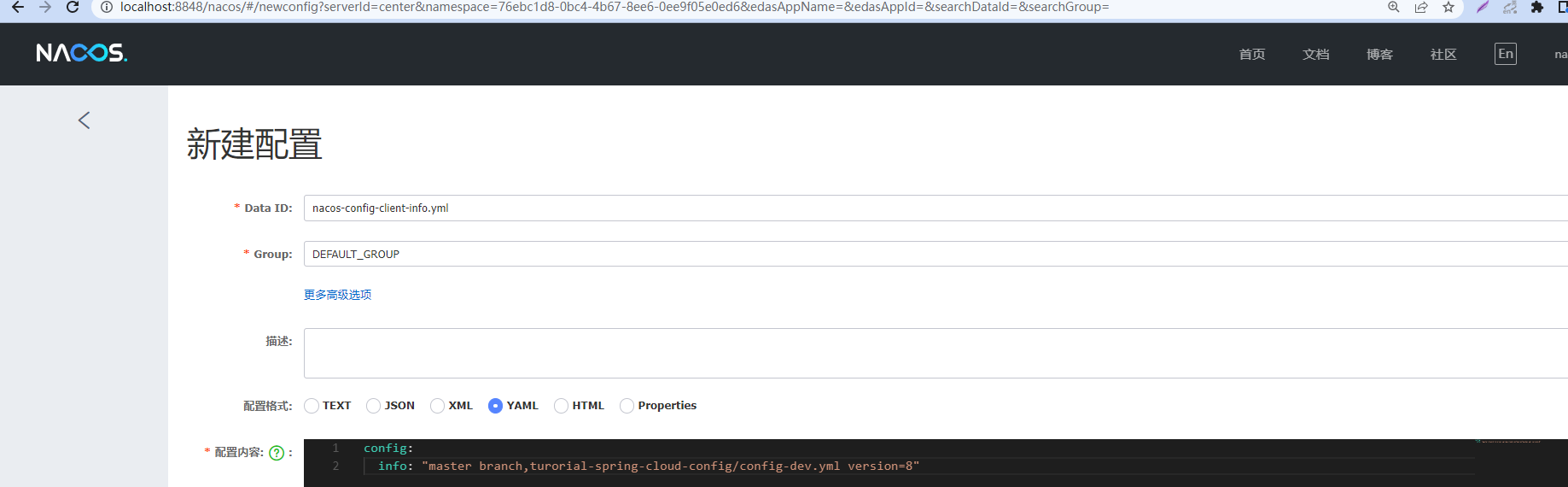1568x487 pixels.
Task: Open the browser extensions puzzle icon
Action: click(x=1537, y=7)
